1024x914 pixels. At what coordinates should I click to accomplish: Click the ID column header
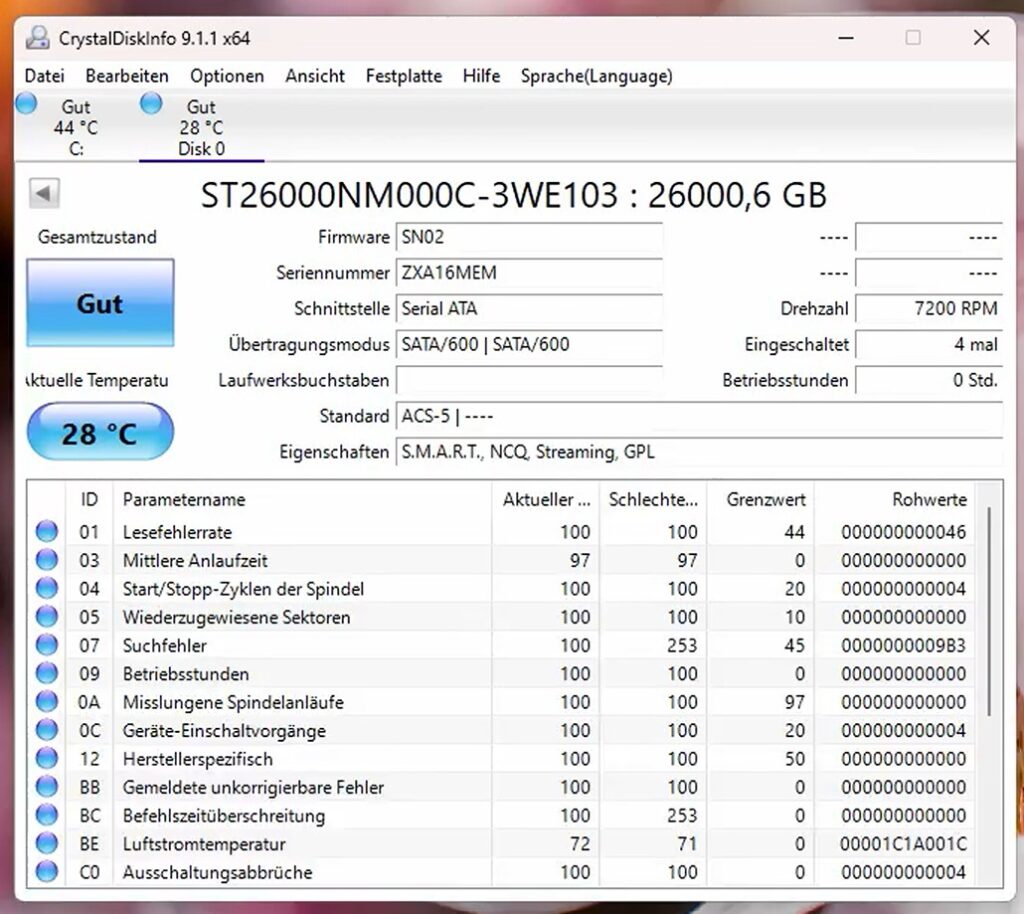tap(89, 499)
